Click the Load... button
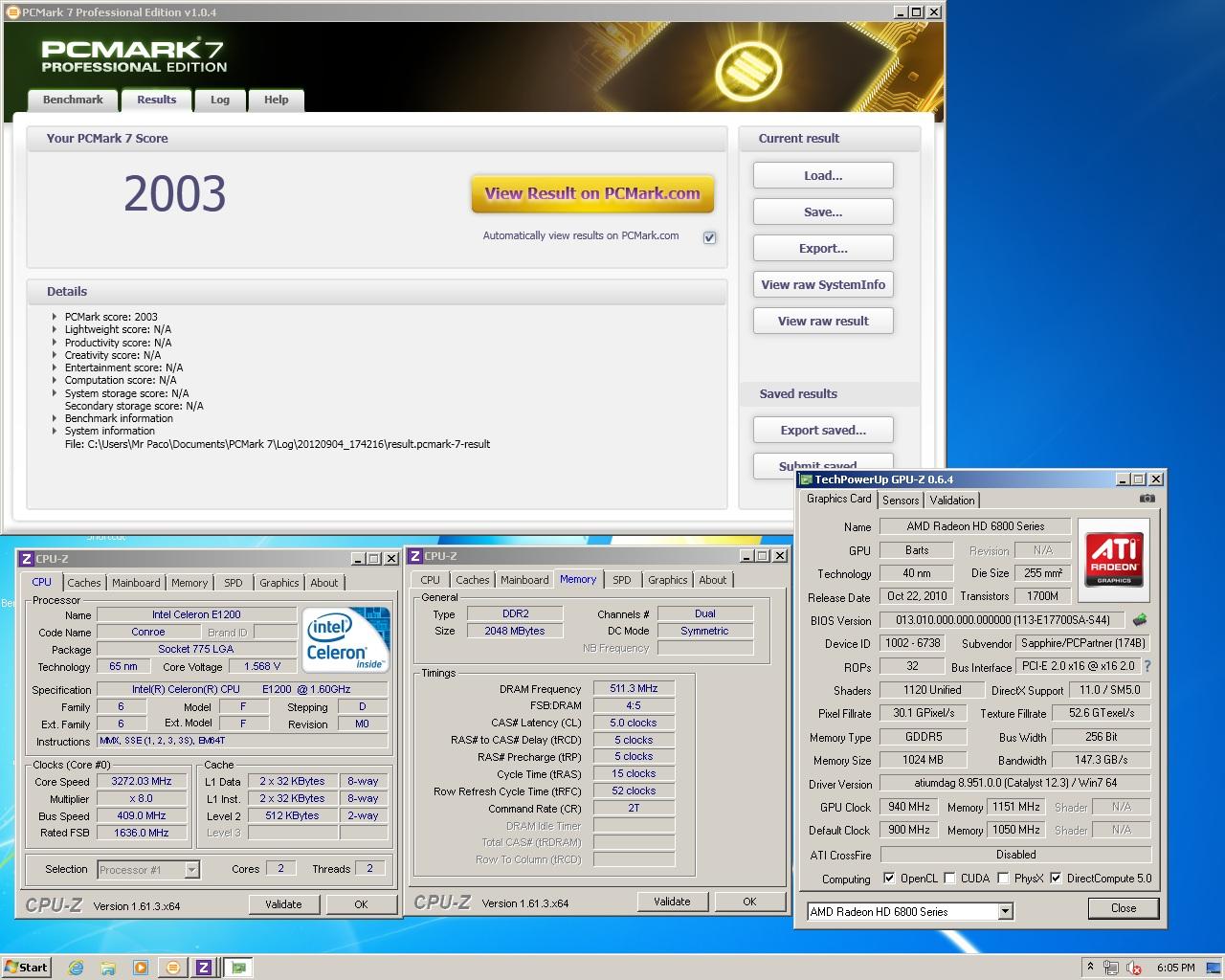 pyautogui.click(x=823, y=176)
